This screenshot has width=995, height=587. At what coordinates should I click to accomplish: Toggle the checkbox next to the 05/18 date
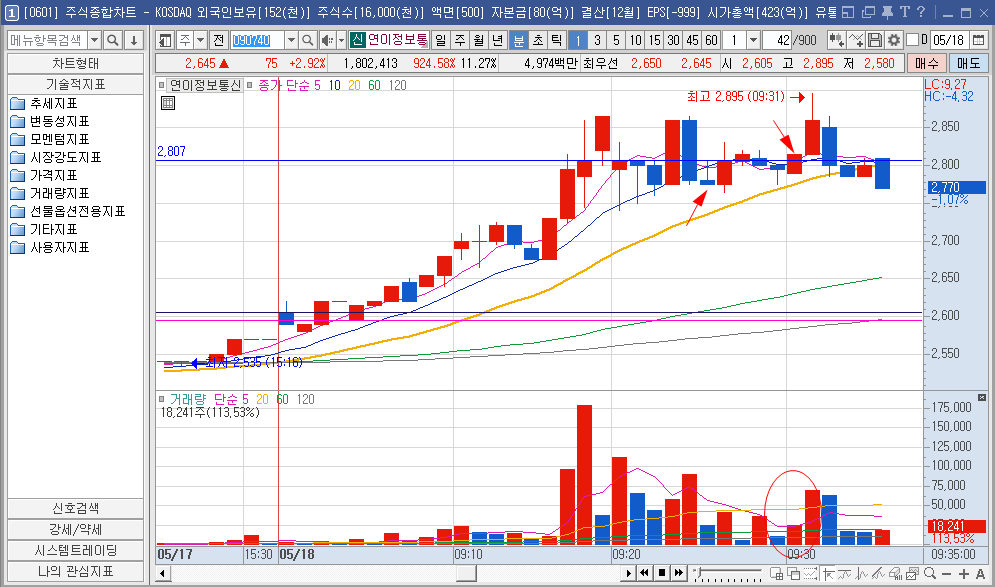(912, 40)
